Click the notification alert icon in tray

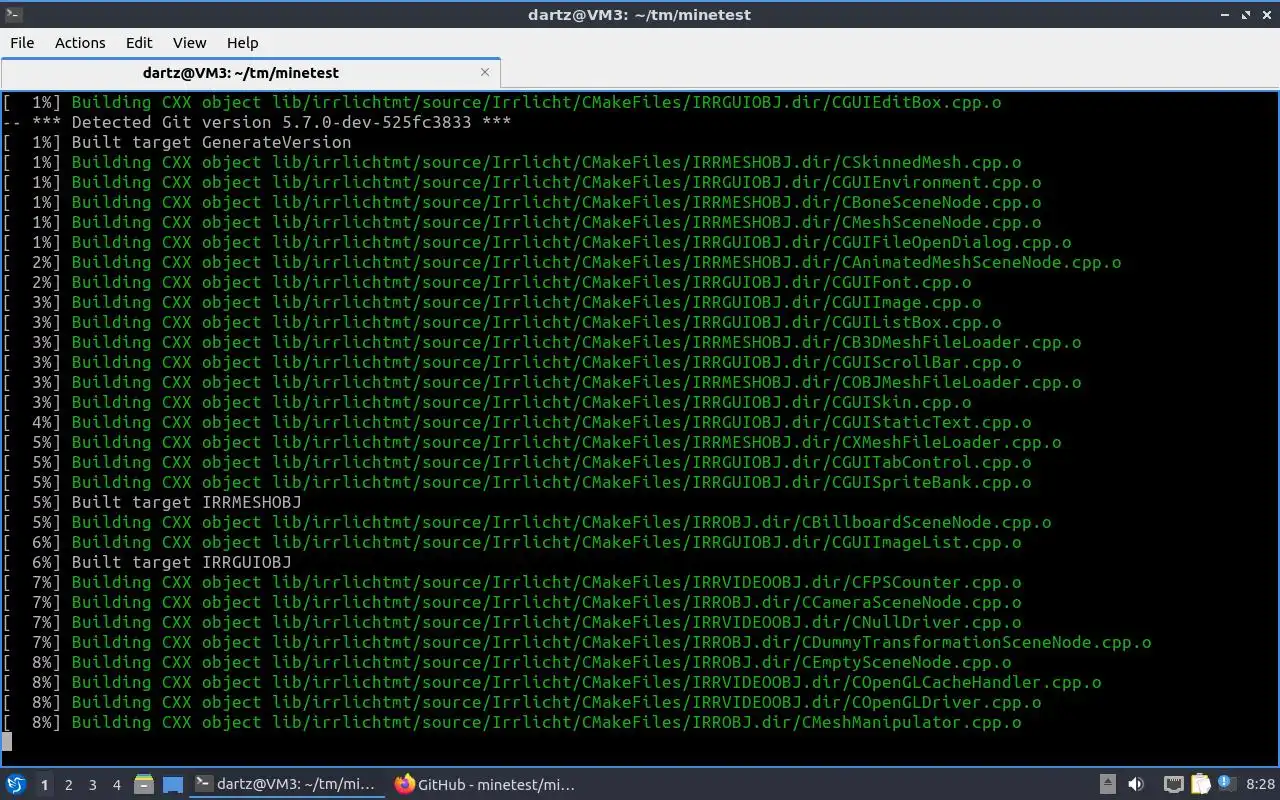tap(1226, 785)
